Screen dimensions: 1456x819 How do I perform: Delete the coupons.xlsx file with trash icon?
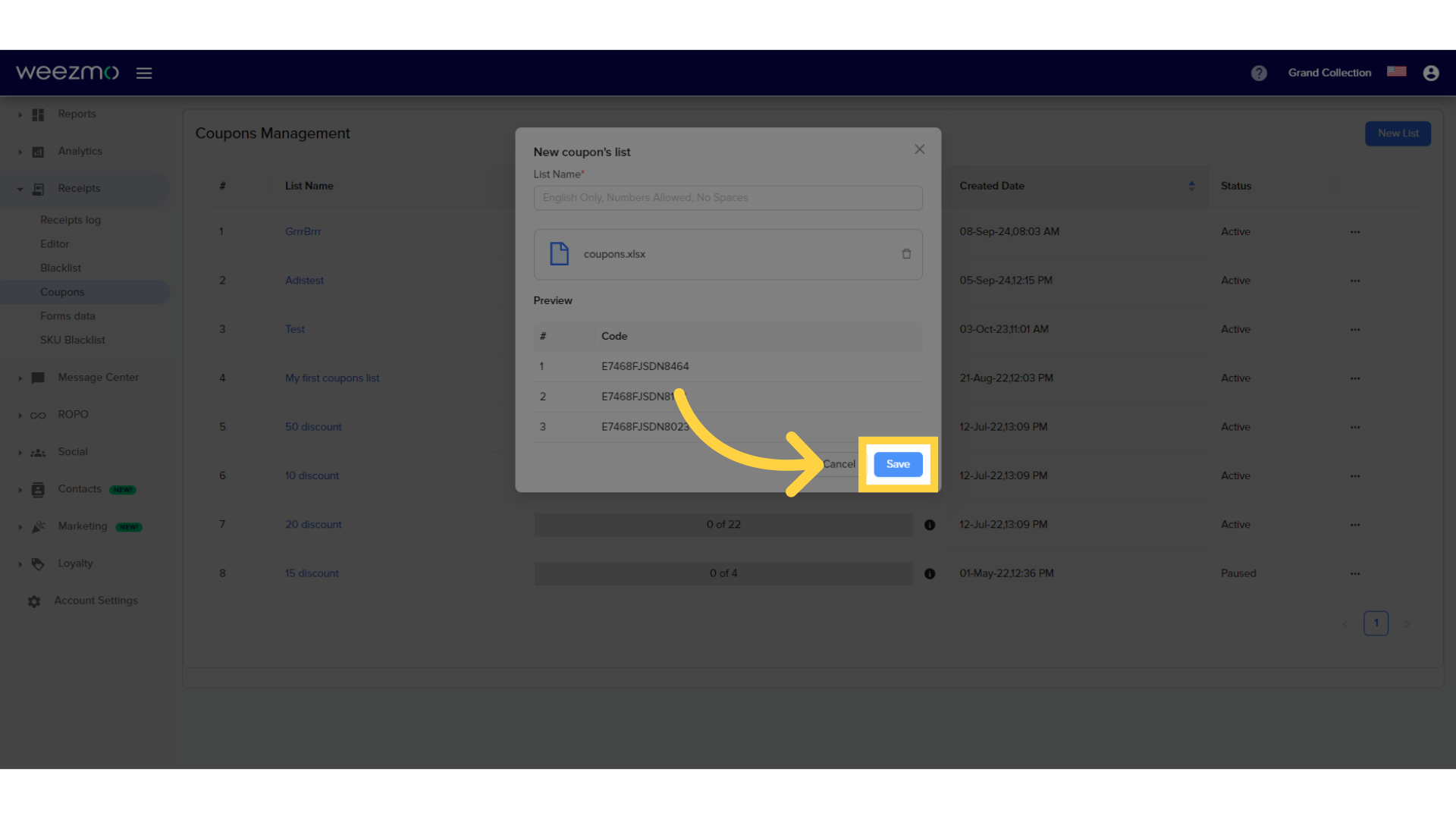point(906,254)
